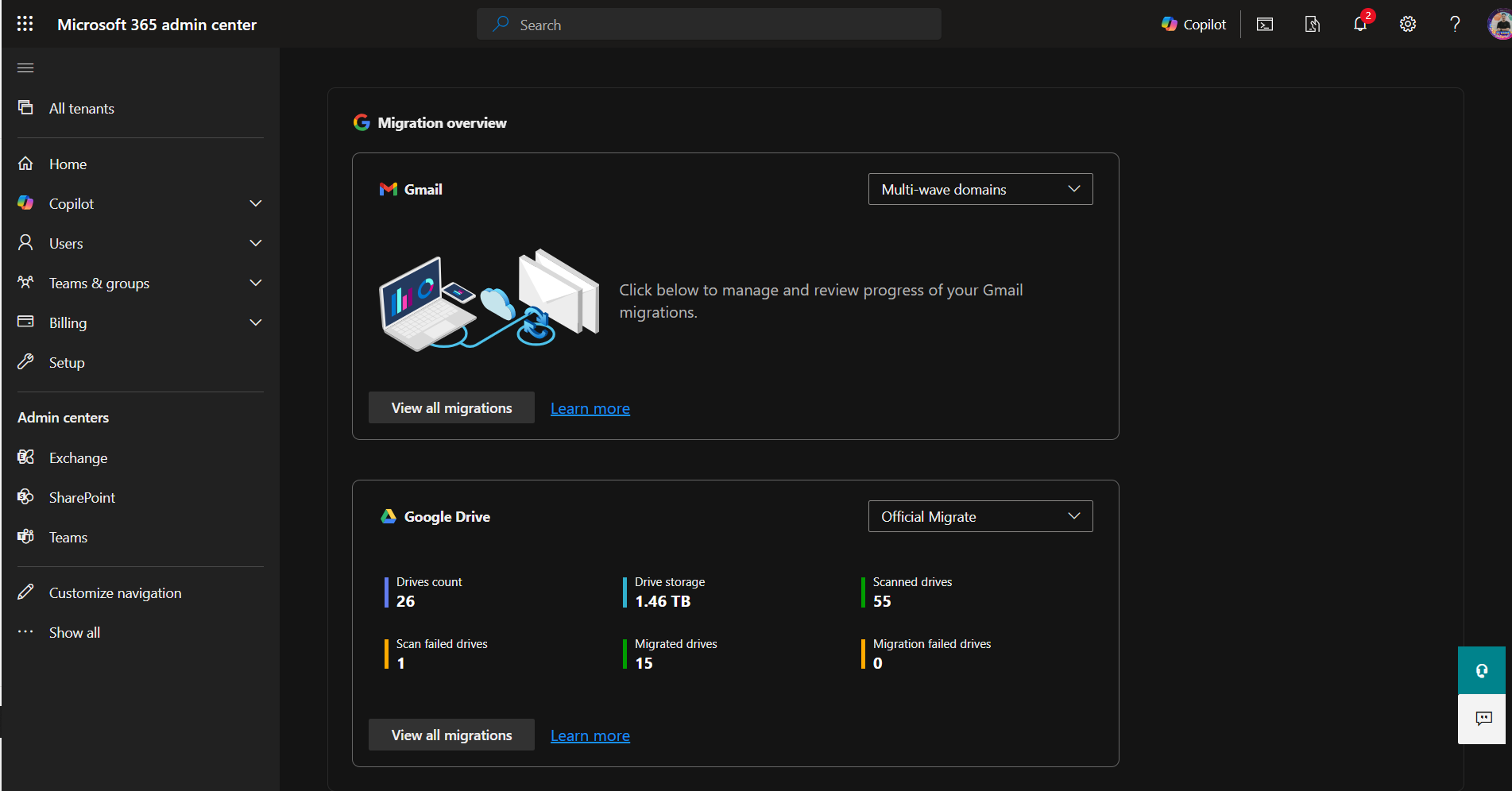Image resolution: width=1512 pixels, height=791 pixels.
Task: Click View all migrations under Gmail
Action: [x=451, y=407]
